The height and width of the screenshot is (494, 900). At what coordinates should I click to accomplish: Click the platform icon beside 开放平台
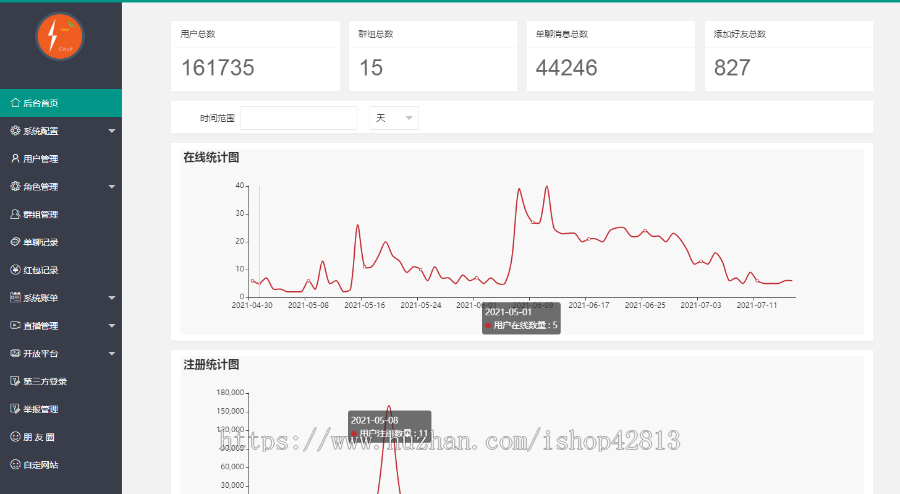tap(15, 353)
